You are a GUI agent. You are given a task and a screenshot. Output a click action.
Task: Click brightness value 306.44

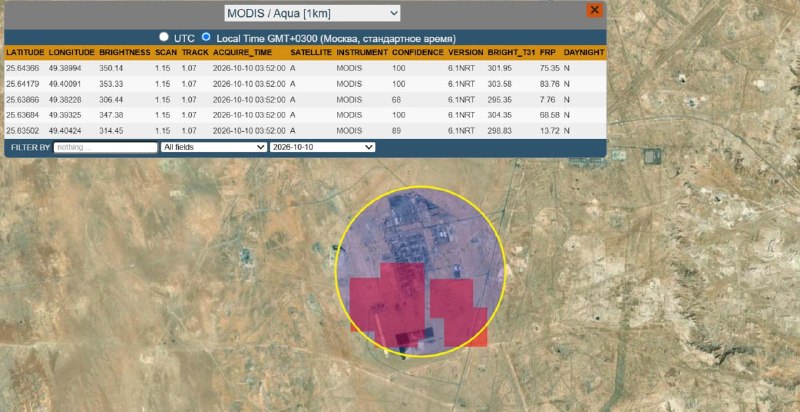coord(111,100)
